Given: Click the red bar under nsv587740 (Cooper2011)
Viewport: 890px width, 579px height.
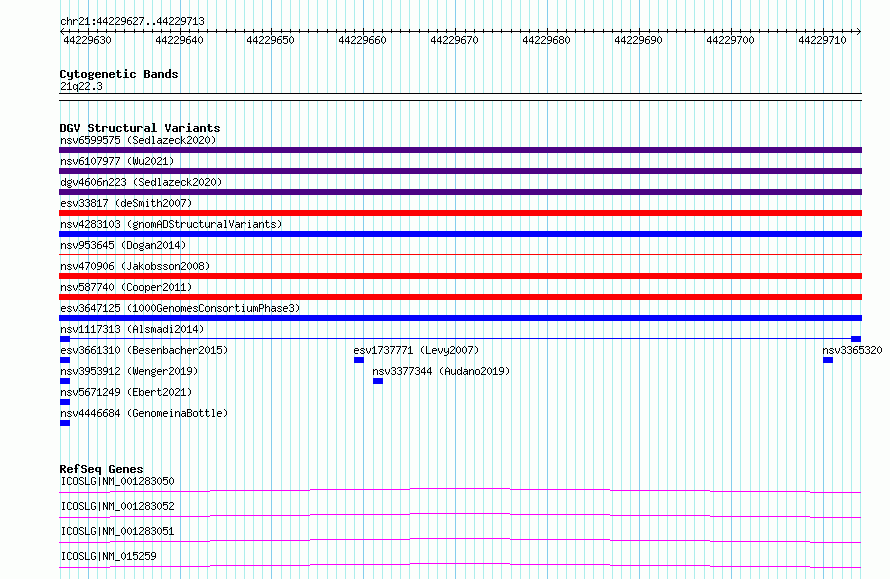Looking at the screenshot, I should [460, 297].
